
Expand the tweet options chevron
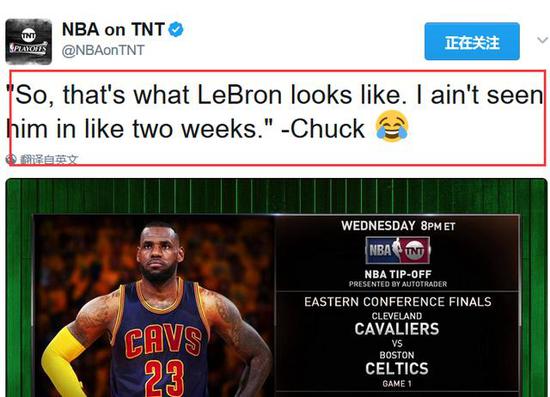[x=542, y=40]
